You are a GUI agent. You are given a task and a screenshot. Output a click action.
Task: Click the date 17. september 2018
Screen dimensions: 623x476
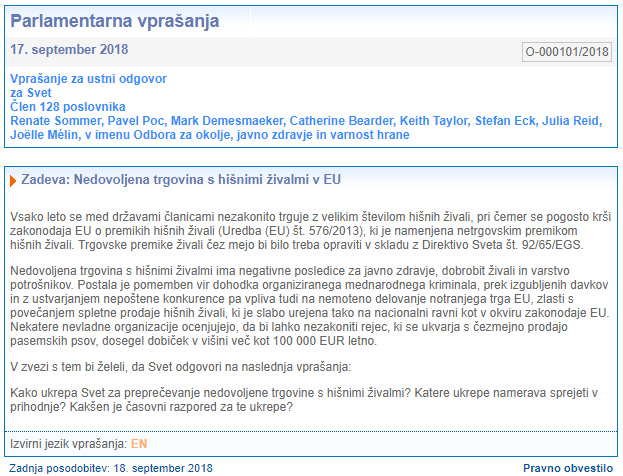point(69,49)
